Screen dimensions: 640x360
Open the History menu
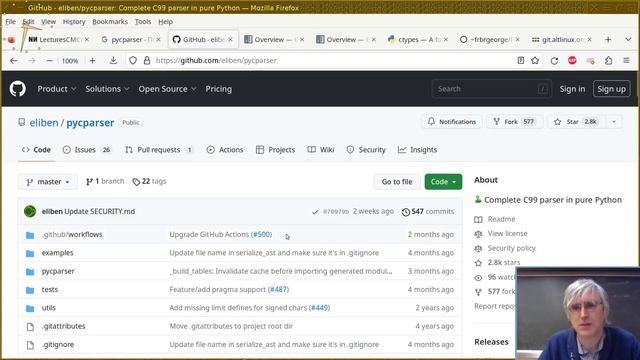pos(74,22)
